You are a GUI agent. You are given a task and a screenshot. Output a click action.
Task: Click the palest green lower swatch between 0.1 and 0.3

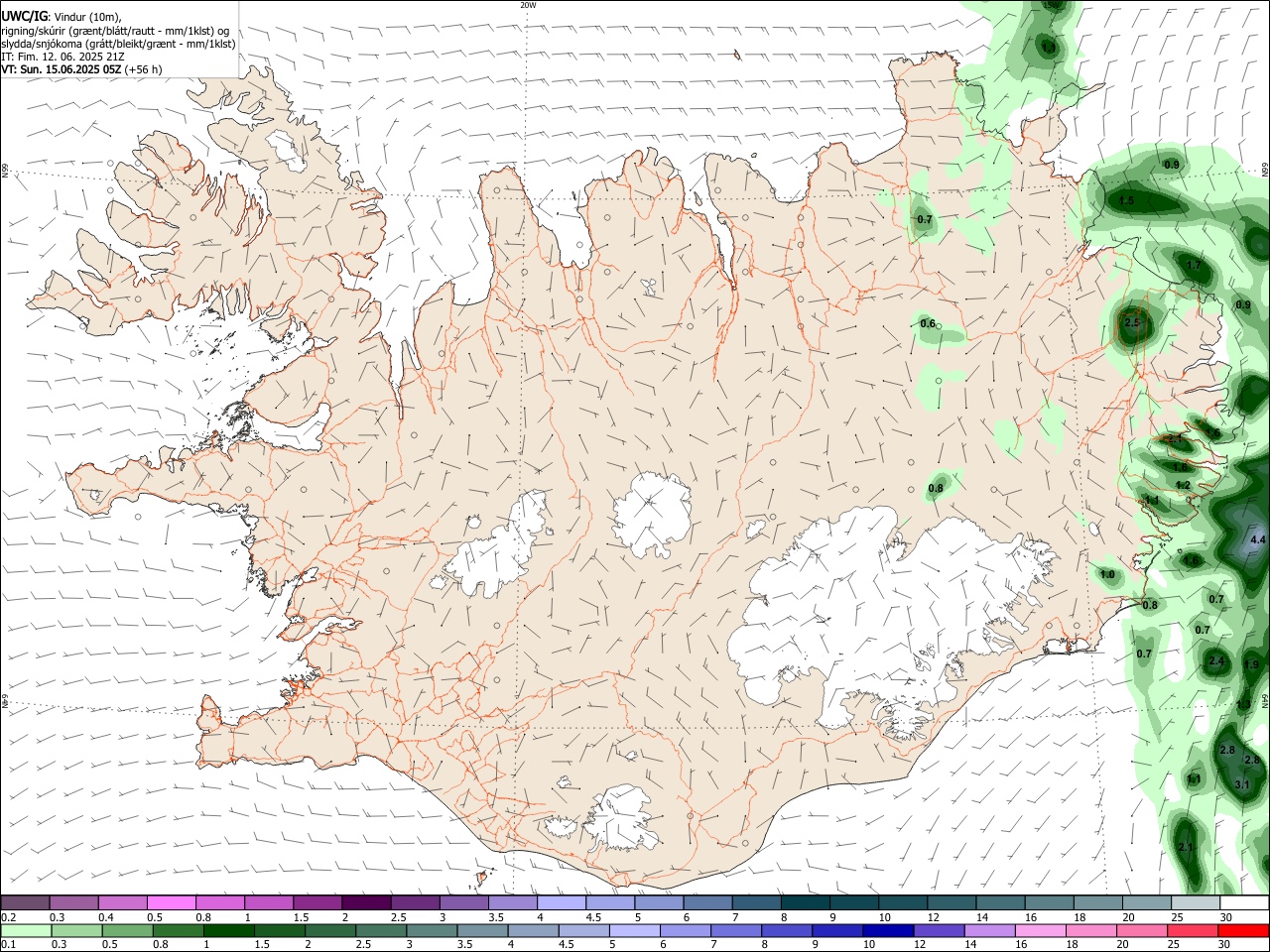[27, 931]
